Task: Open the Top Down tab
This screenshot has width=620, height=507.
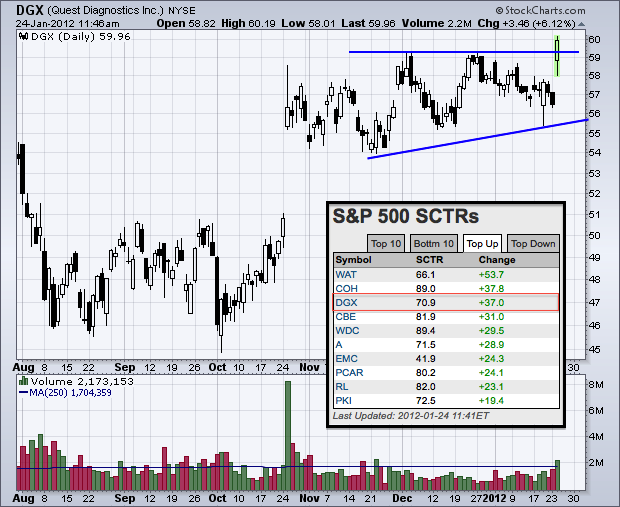Action: click(x=533, y=244)
